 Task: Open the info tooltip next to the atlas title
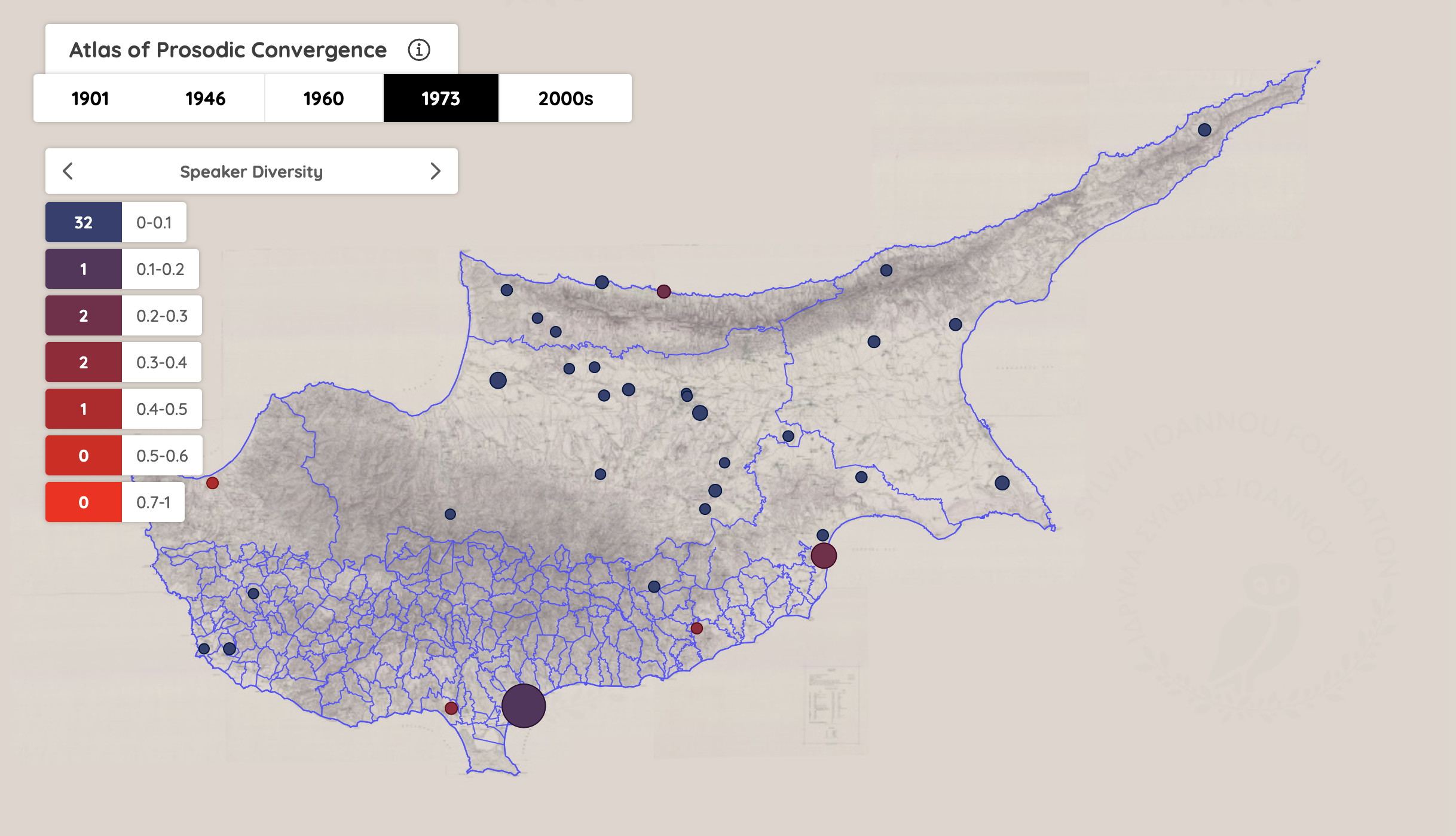point(420,50)
